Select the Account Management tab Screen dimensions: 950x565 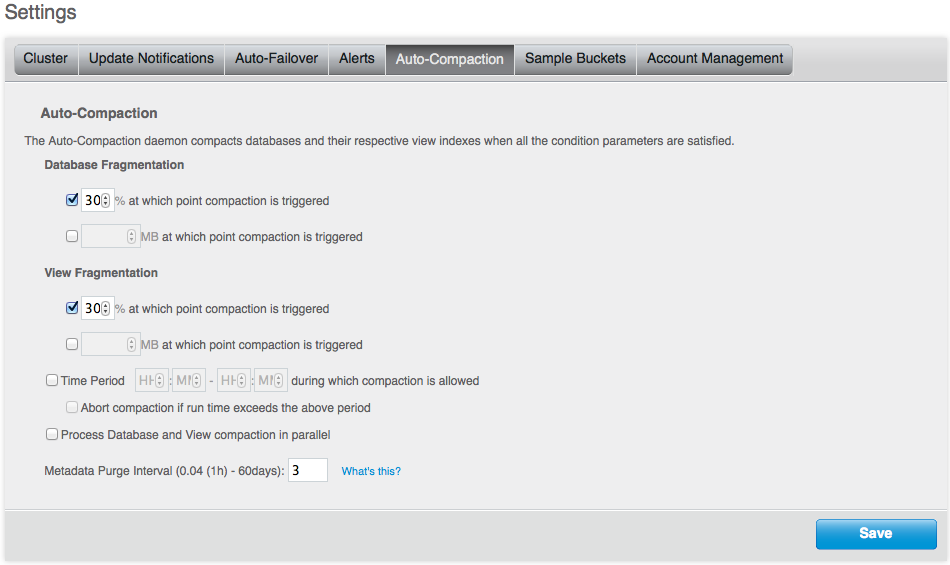714,59
